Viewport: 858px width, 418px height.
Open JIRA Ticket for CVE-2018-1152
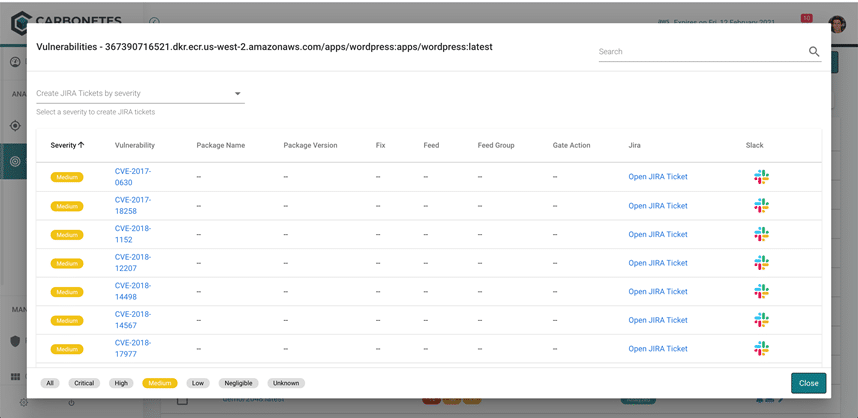(658, 234)
